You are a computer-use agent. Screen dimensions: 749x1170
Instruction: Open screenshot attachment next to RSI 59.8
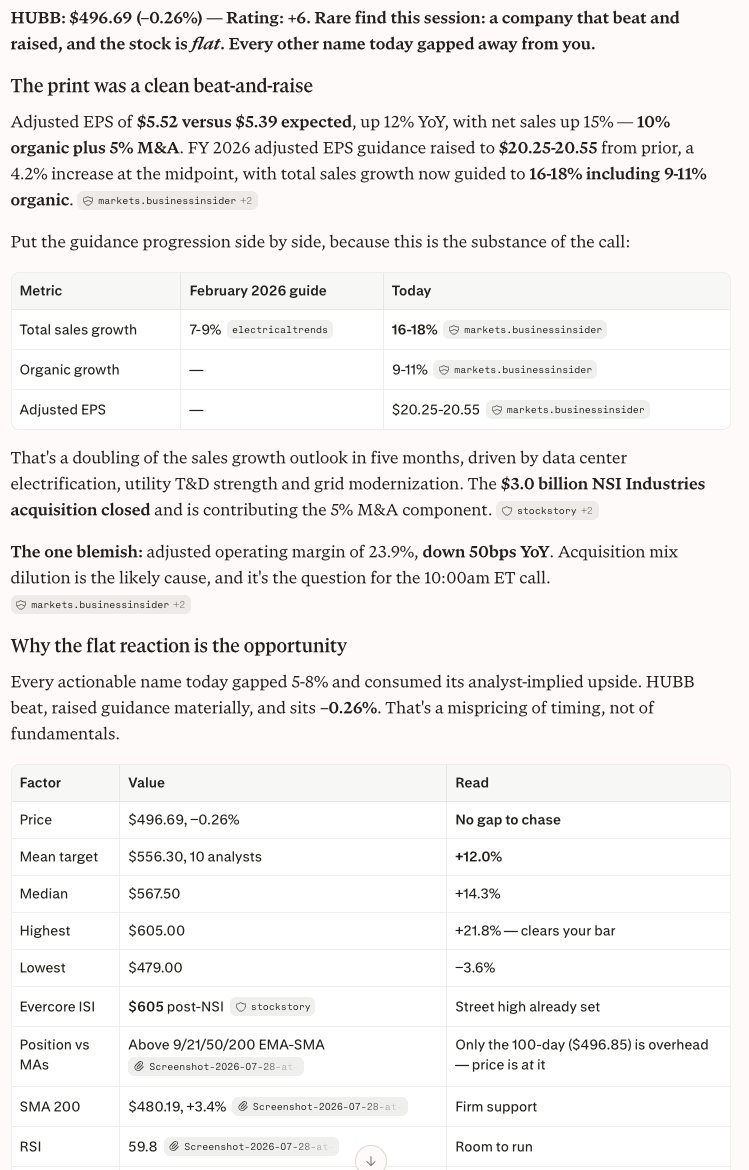(251, 1146)
